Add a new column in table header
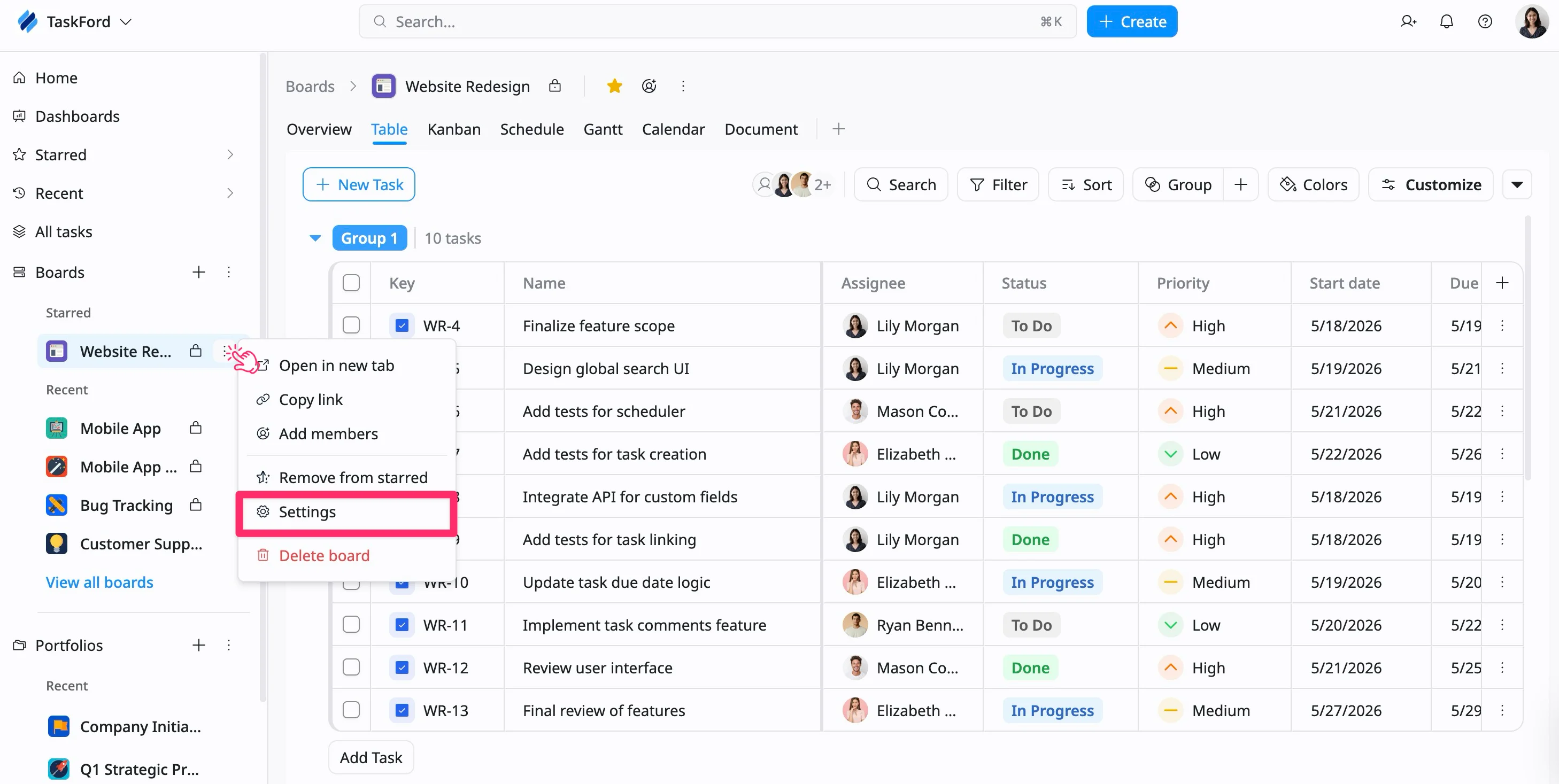This screenshot has width=1559, height=784. pyautogui.click(x=1501, y=283)
